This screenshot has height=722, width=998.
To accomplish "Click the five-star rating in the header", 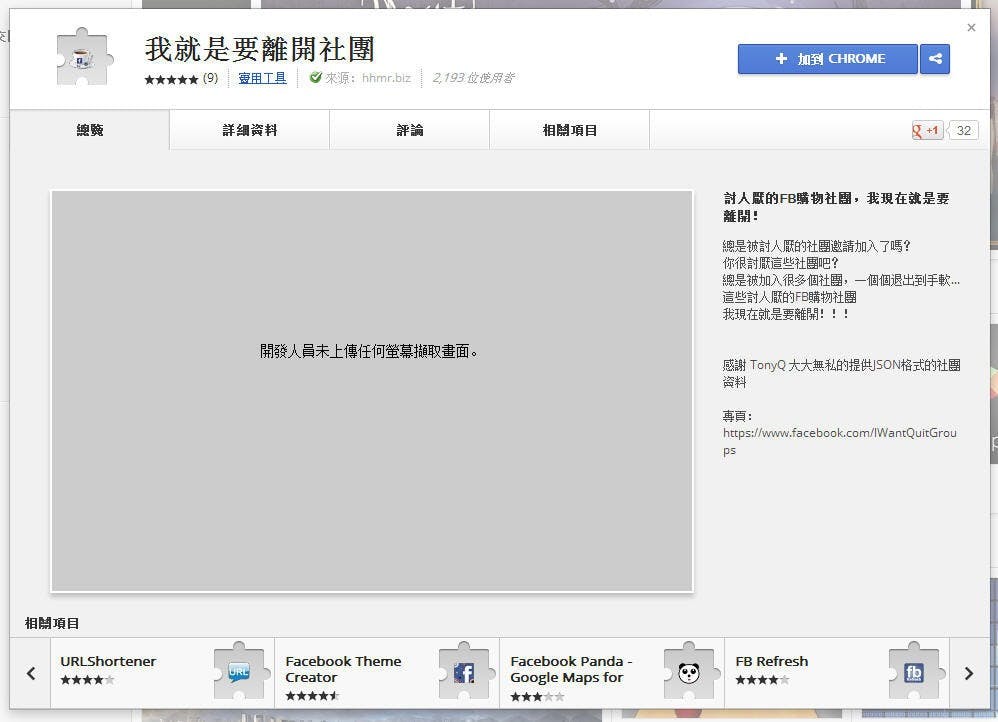I will (171, 79).
